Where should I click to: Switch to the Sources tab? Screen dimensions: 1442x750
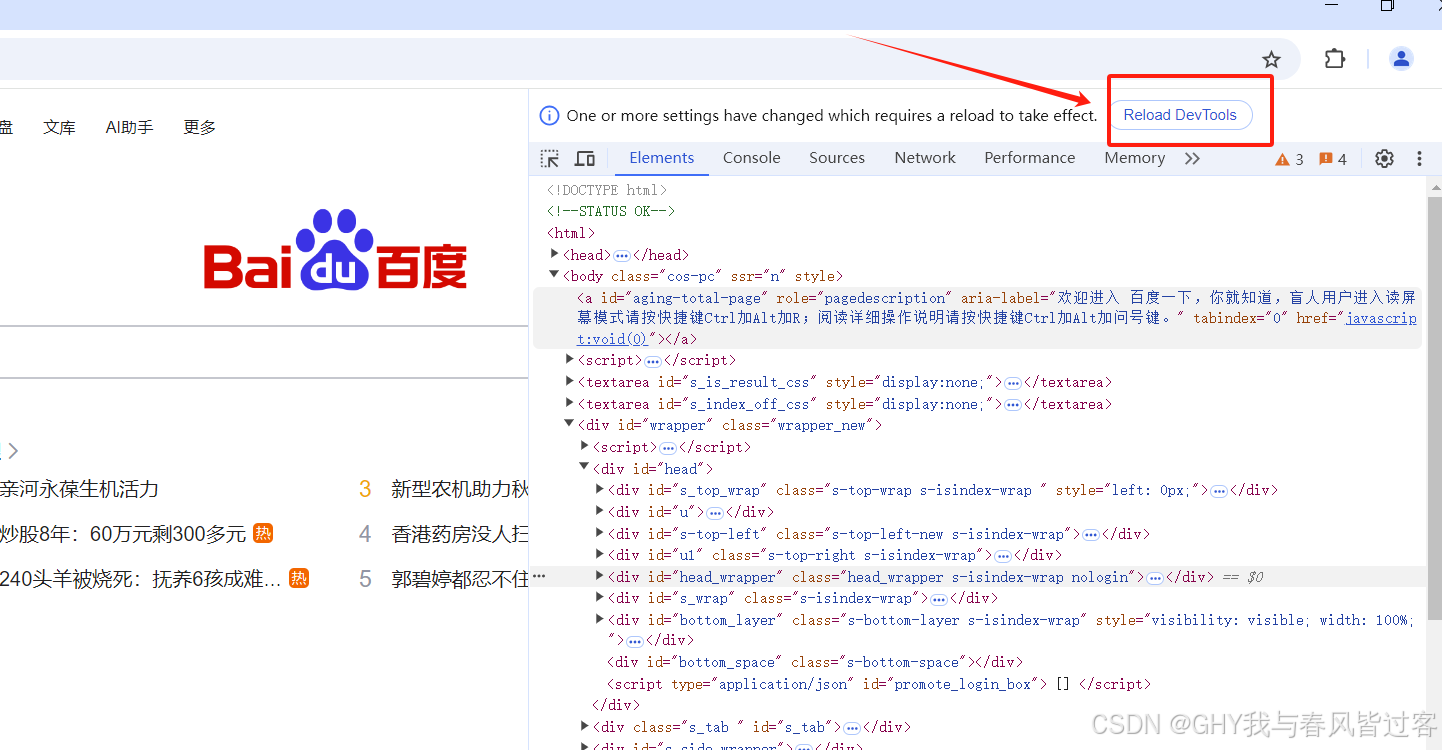837,158
